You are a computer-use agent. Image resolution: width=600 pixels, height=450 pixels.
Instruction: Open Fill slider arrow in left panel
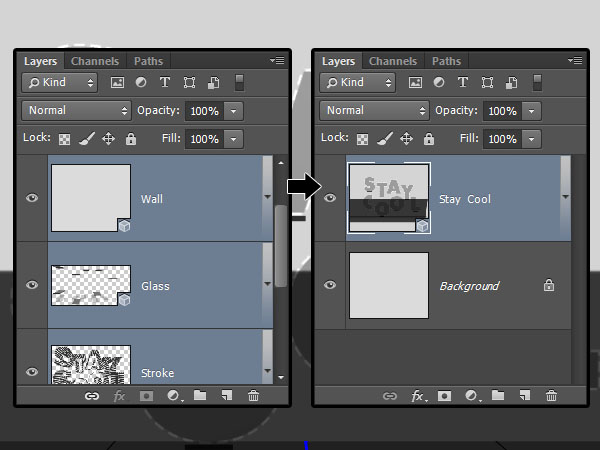(x=233, y=139)
